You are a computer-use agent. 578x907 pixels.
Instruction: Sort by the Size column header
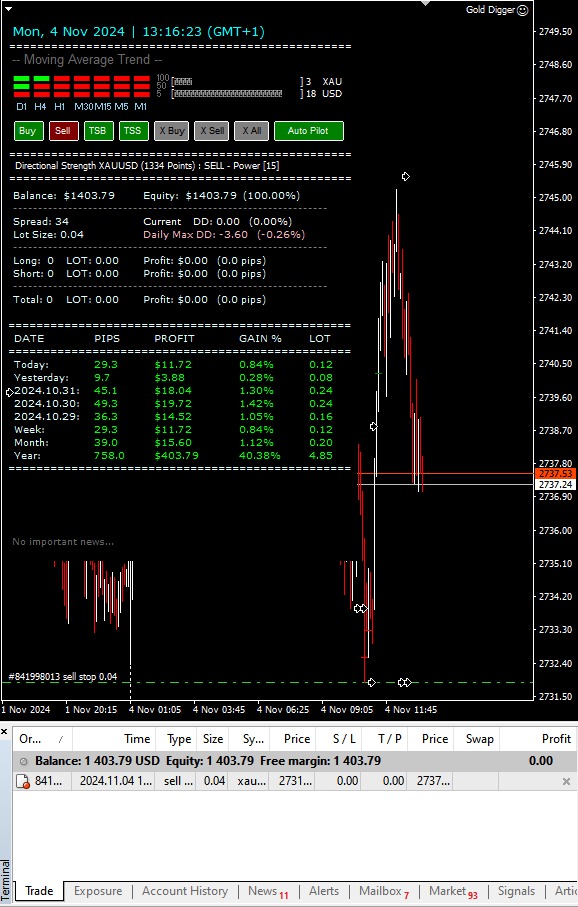click(x=213, y=739)
